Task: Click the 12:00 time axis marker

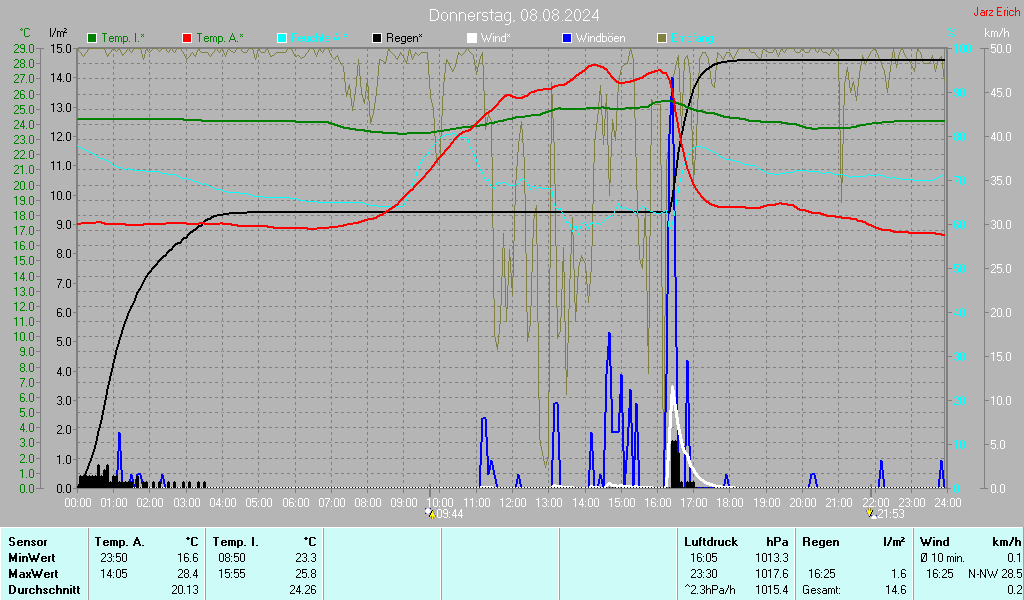Action: (513, 501)
